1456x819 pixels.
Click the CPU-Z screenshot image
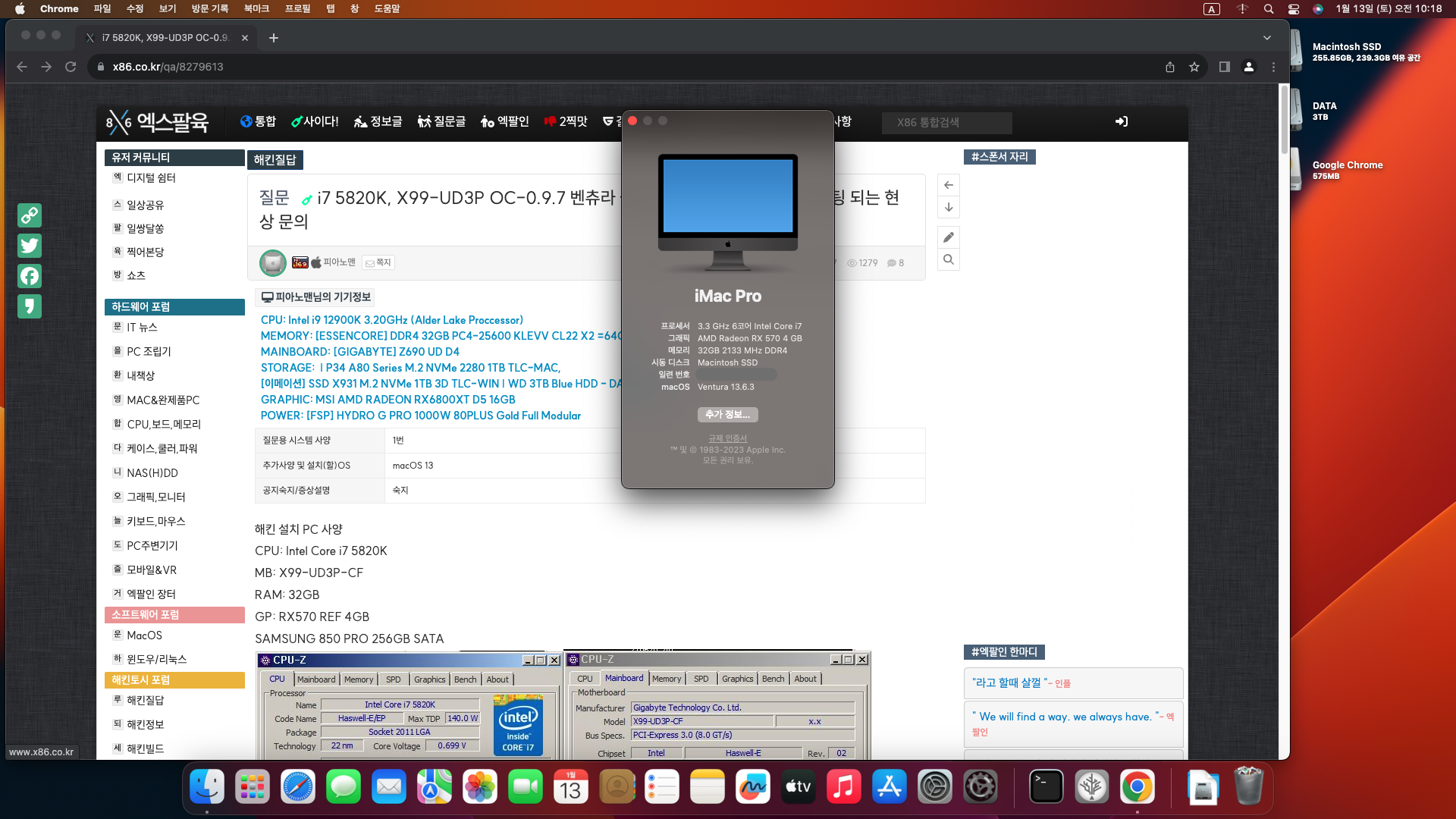pos(563,705)
